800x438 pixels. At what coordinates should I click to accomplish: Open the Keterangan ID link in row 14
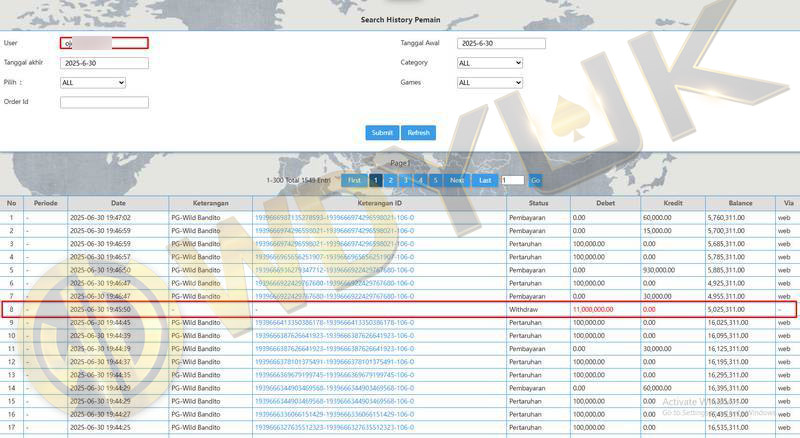(x=335, y=388)
